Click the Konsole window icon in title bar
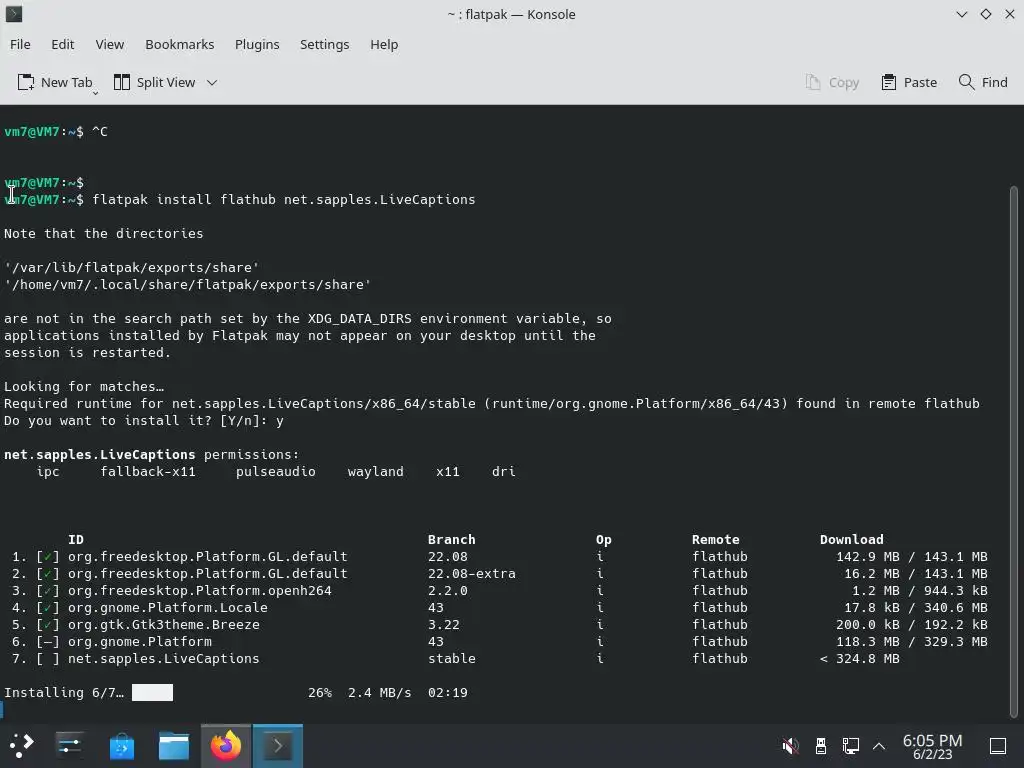The image size is (1024, 768). [14, 14]
